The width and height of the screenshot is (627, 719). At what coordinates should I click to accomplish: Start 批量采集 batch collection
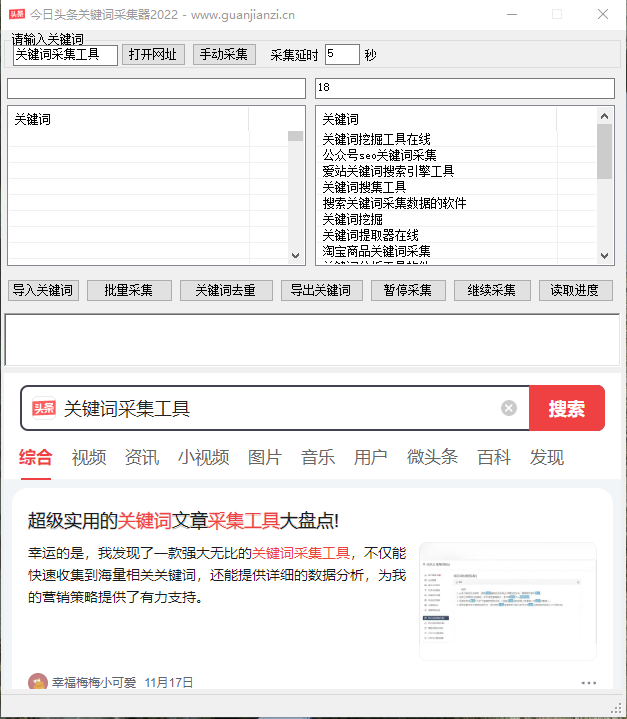pos(129,290)
